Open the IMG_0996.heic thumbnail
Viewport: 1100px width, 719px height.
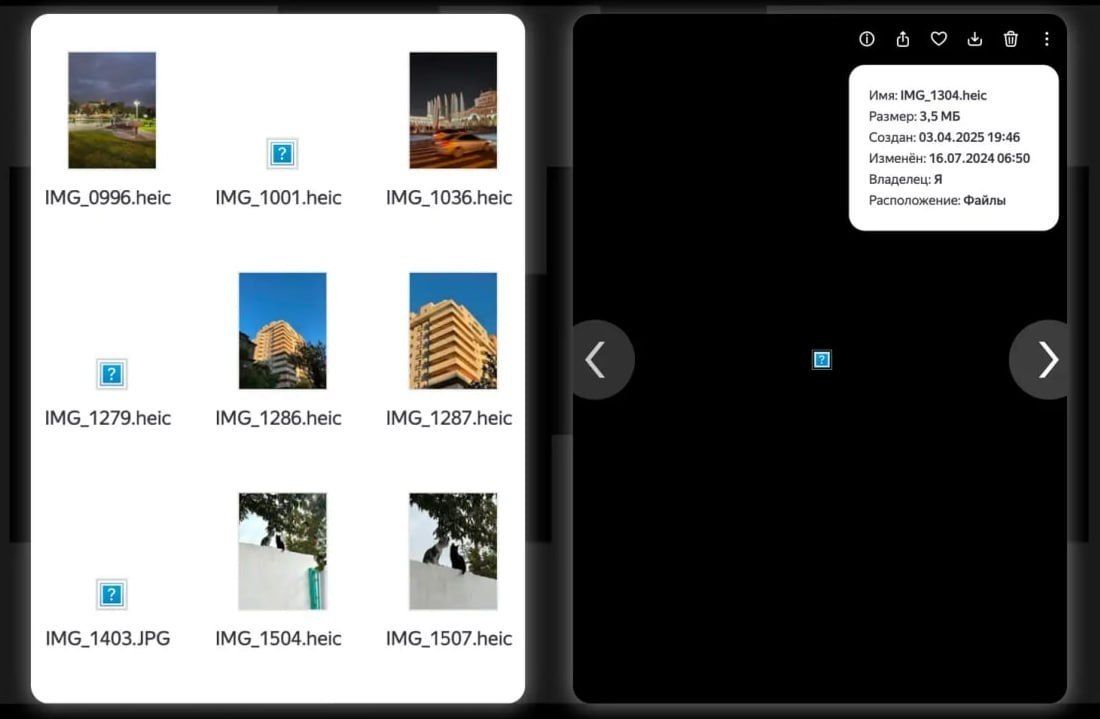[x=112, y=110]
